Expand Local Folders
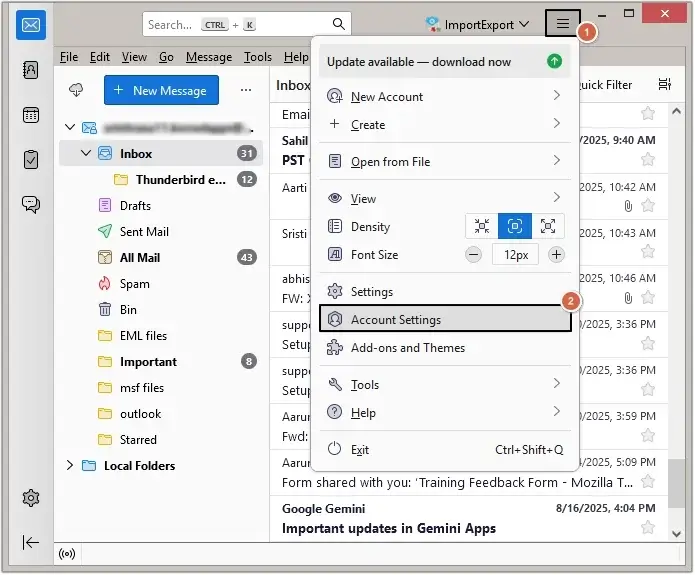Viewport: 695px width, 575px height. point(70,465)
